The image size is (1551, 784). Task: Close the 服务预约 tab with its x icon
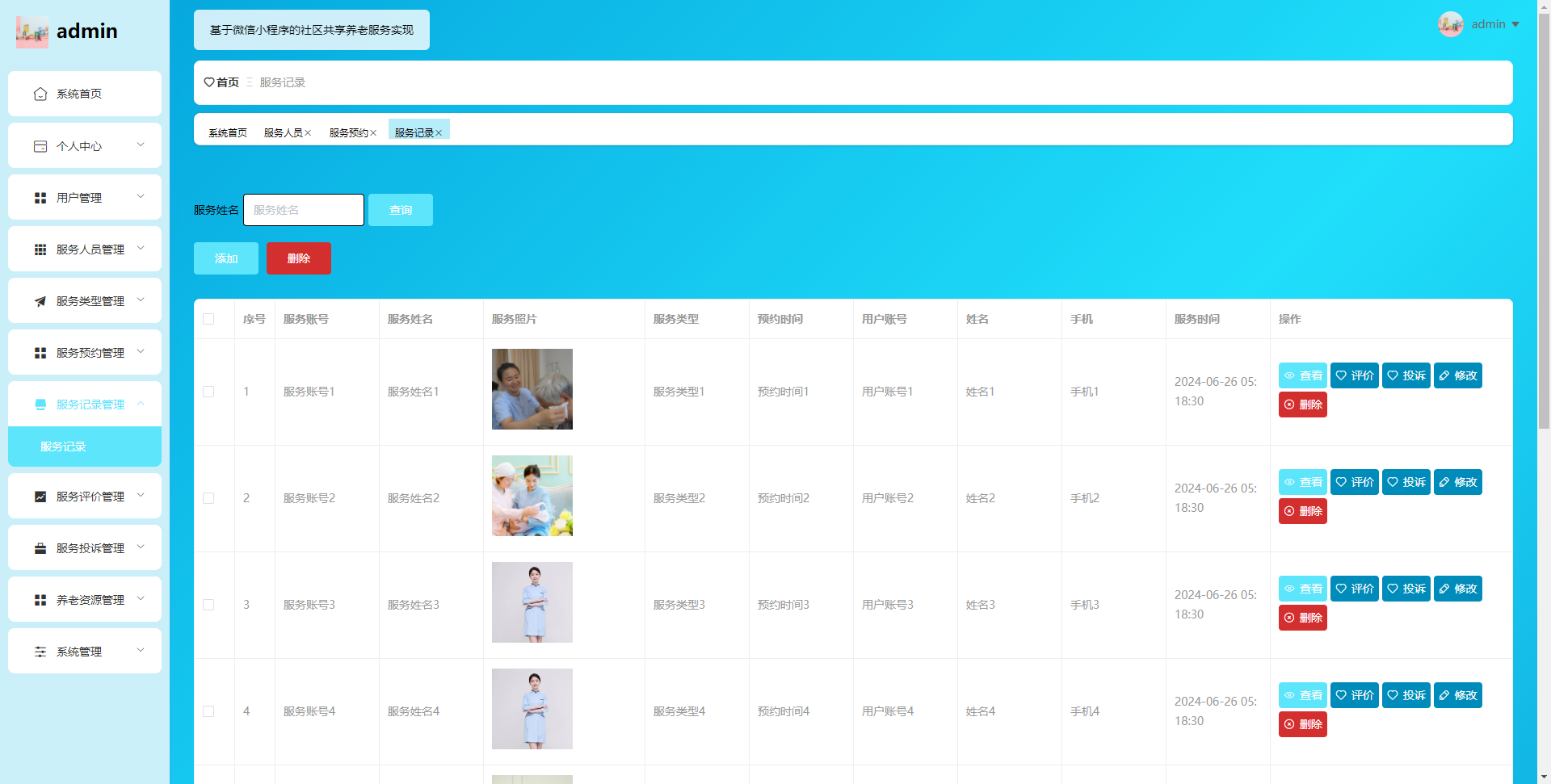pyautogui.click(x=373, y=133)
